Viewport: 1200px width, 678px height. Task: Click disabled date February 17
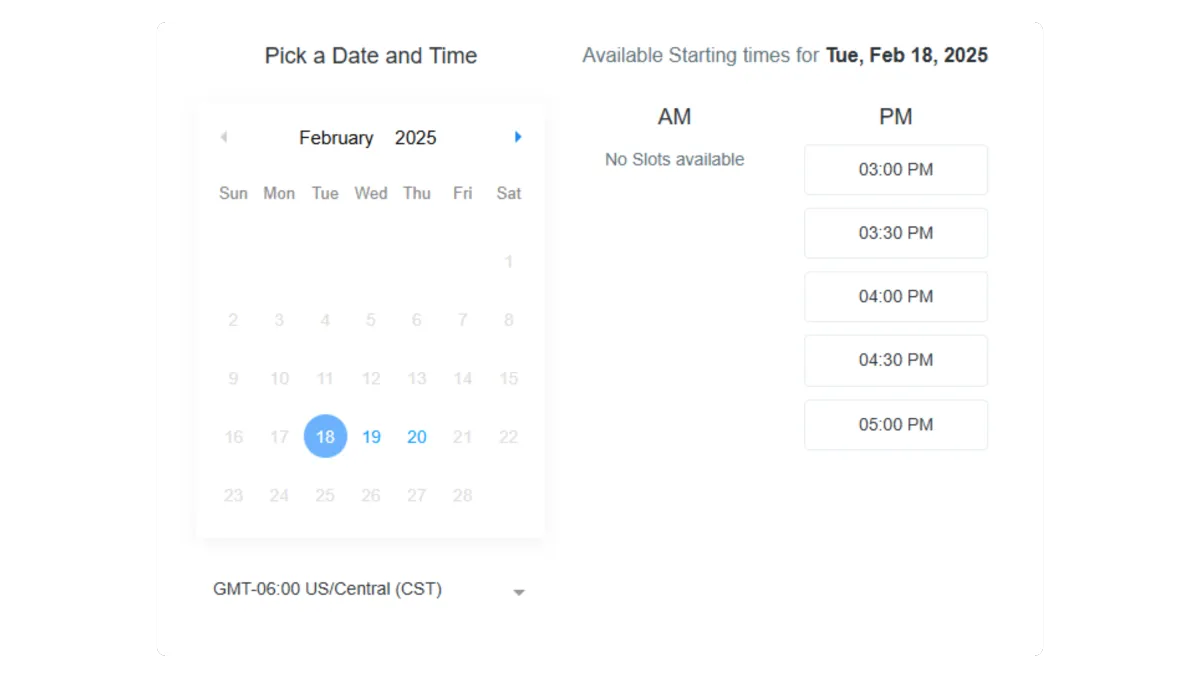tap(279, 437)
